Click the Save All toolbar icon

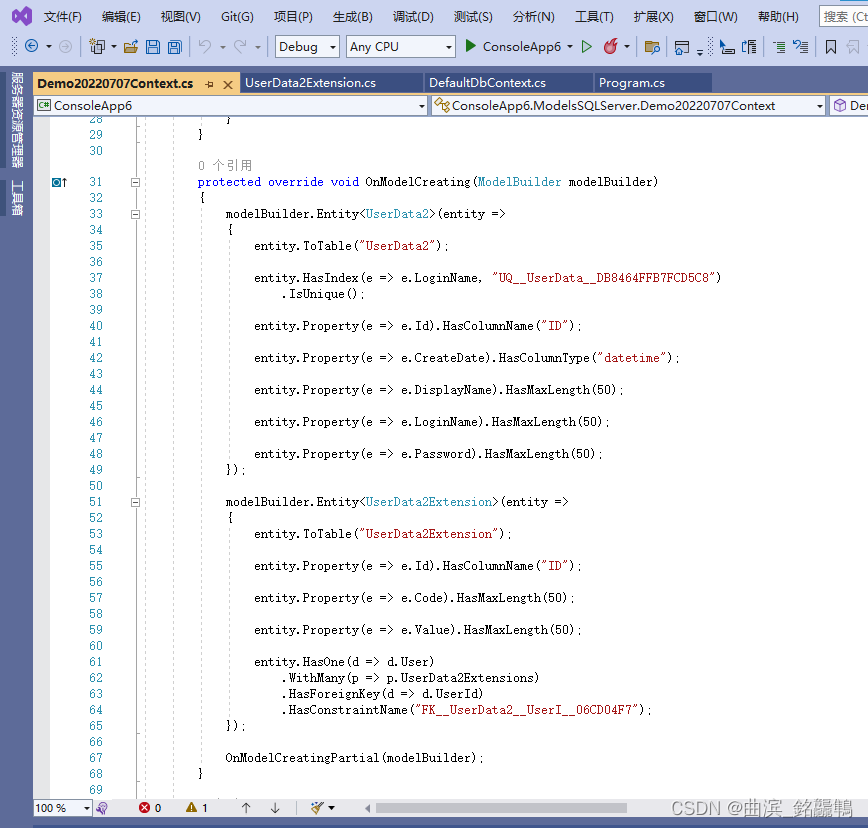tap(174, 46)
